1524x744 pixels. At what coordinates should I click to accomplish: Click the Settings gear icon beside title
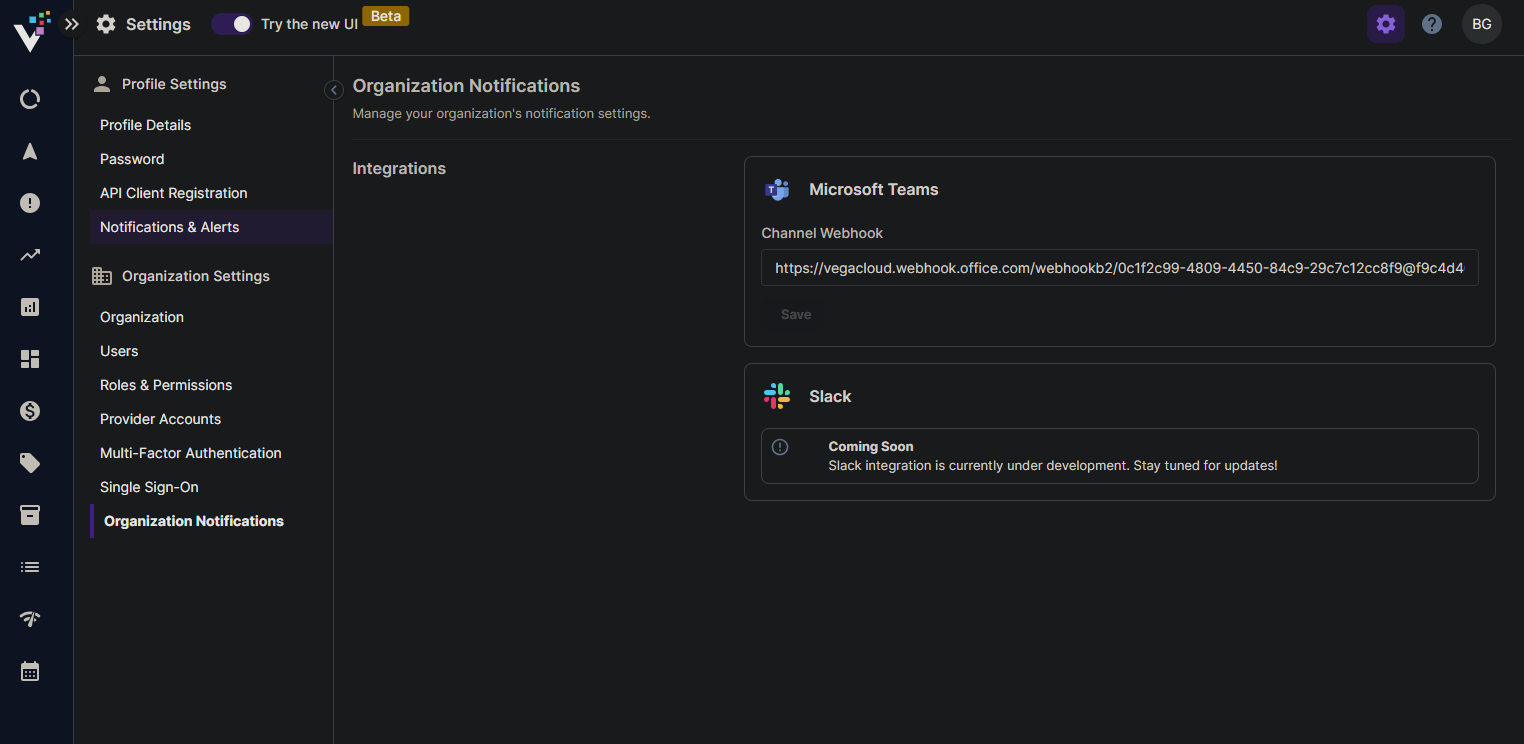click(106, 24)
